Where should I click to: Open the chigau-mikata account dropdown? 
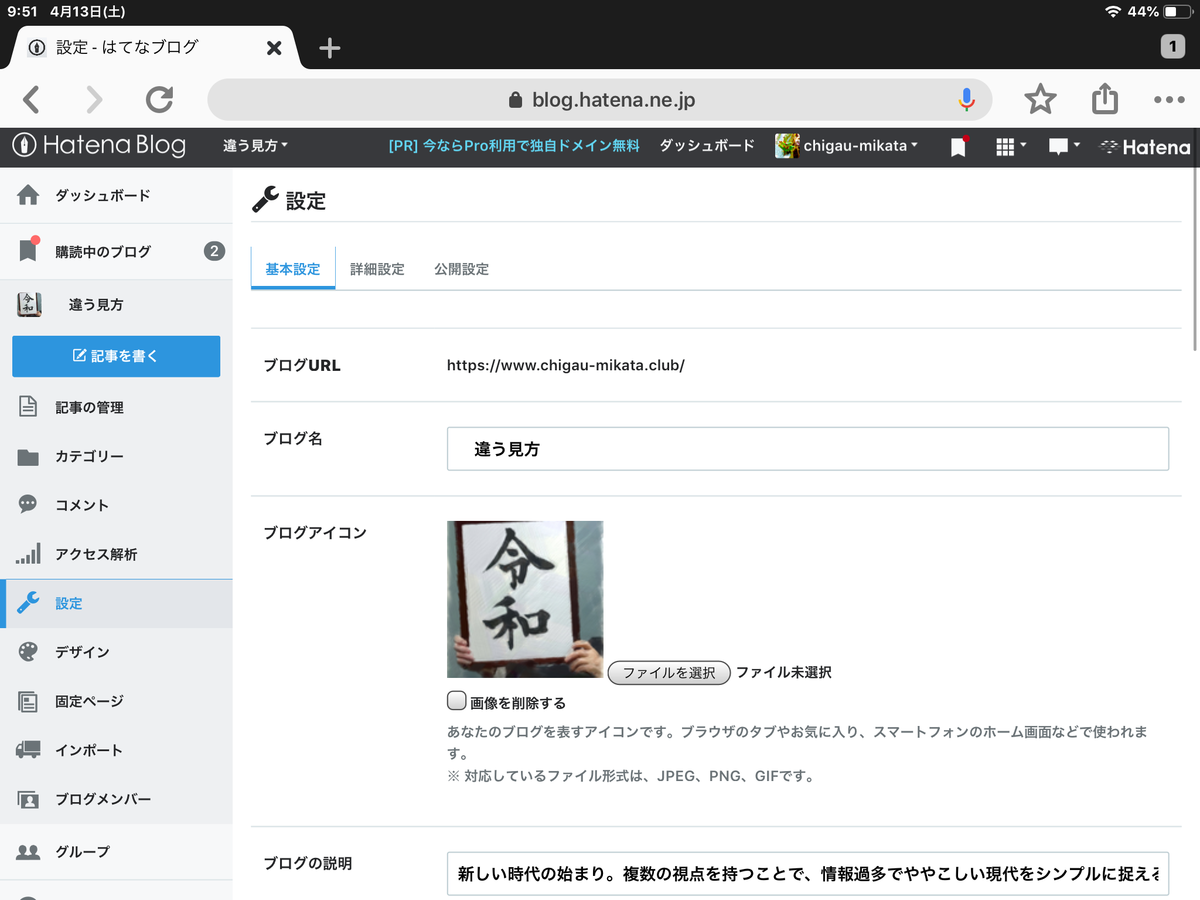[x=847, y=146]
